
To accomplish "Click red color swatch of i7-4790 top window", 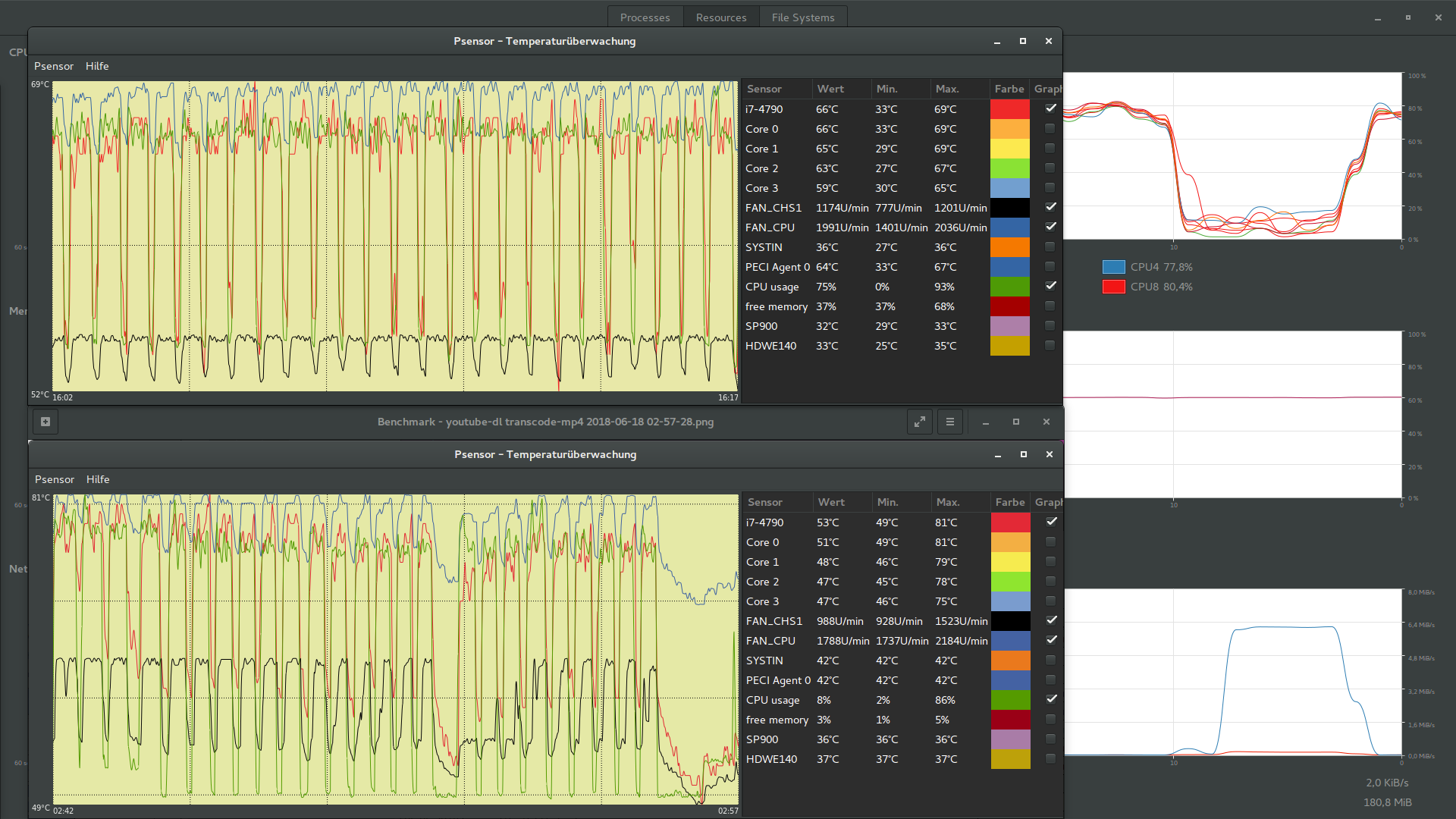I will (x=1010, y=109).
